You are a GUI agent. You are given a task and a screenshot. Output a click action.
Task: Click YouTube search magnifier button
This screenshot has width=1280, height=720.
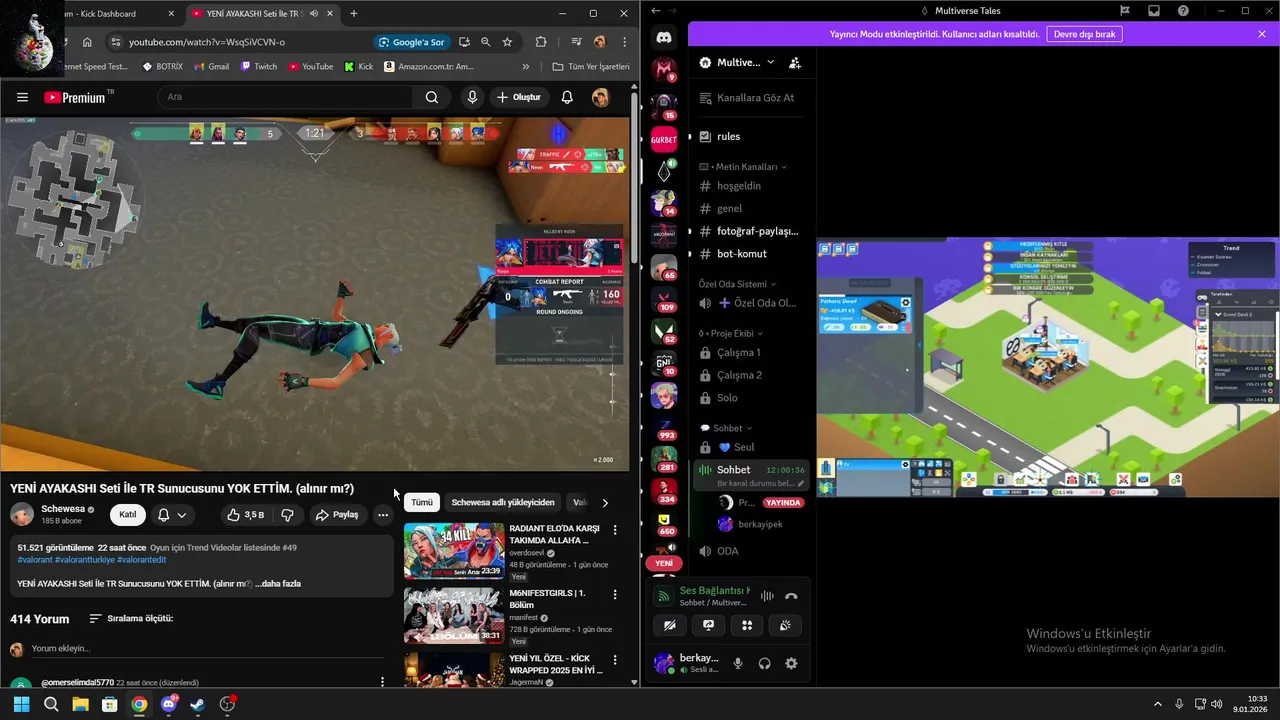point(432,97)
